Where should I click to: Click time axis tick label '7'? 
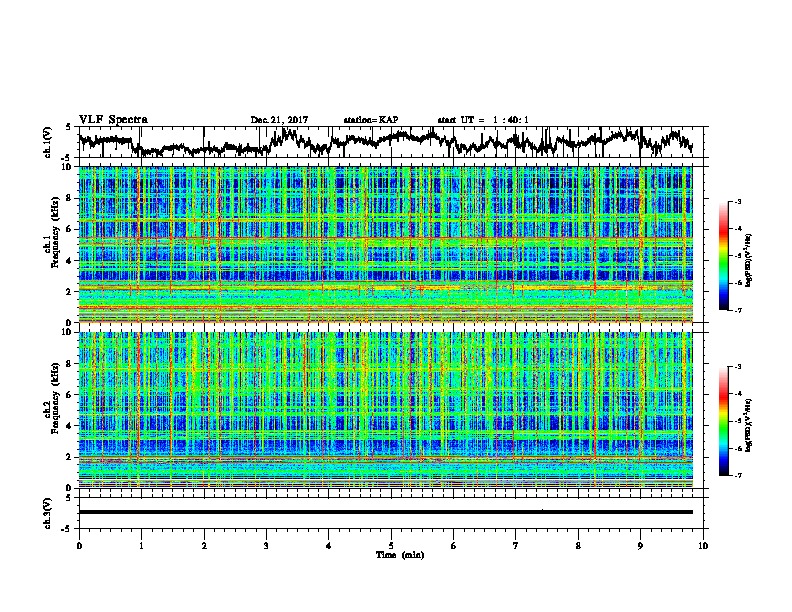(x=516, y=546)
